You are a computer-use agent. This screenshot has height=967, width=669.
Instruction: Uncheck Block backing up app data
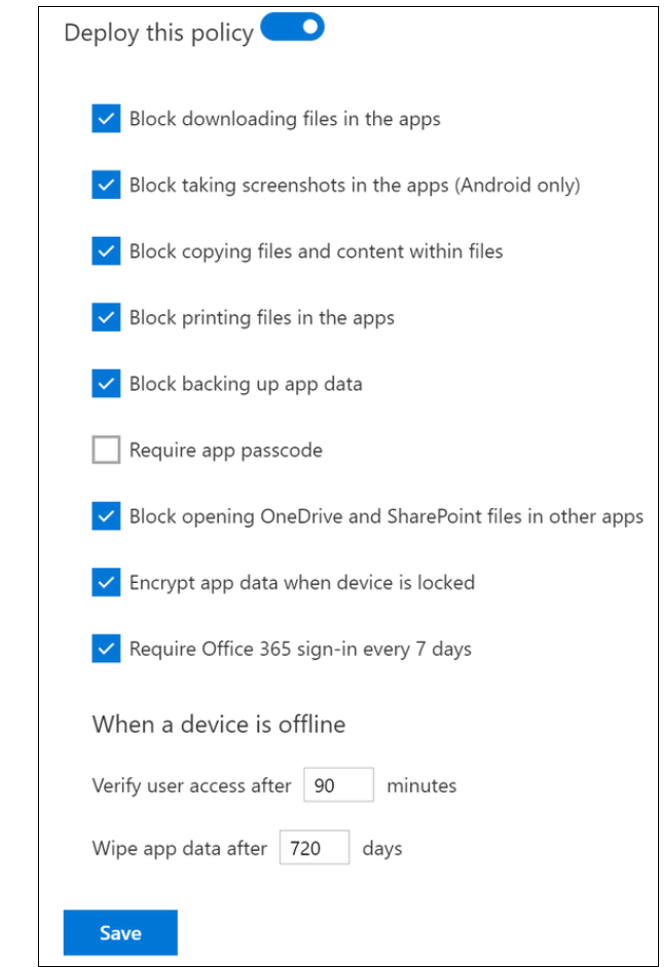click(106, 384)
